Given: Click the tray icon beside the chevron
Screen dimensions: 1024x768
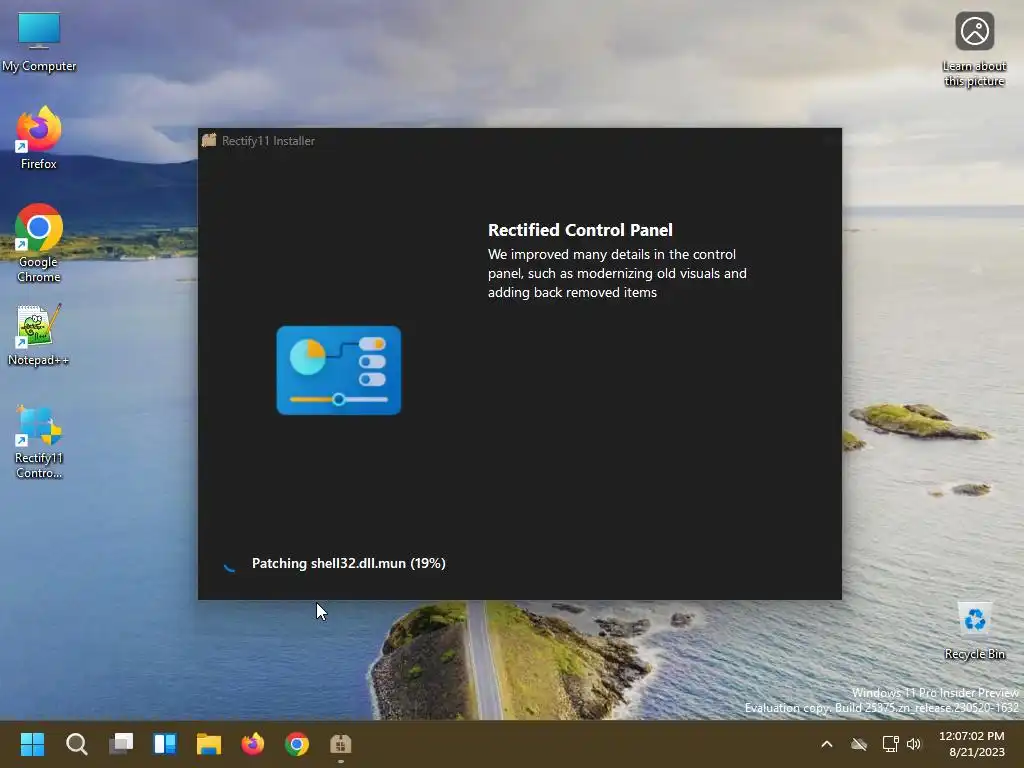Looking at the screenshot, I should [x=859, y=744].
